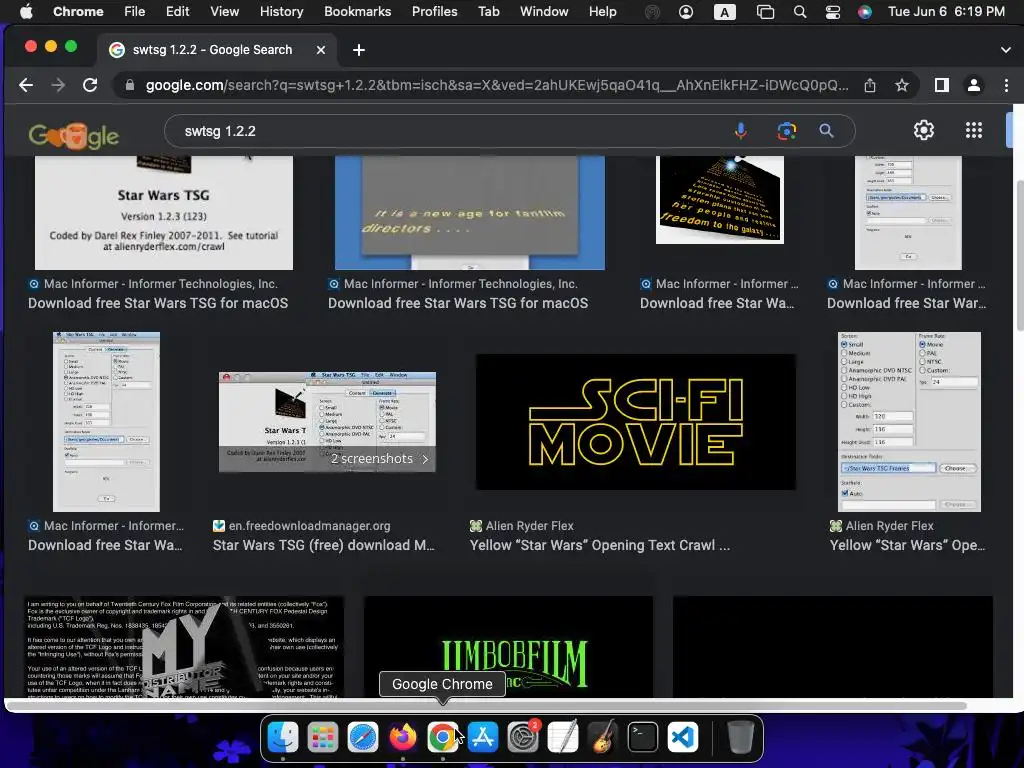Open the MY DISTRIBUTOR NAME image thumbnail

pos(184,647)
